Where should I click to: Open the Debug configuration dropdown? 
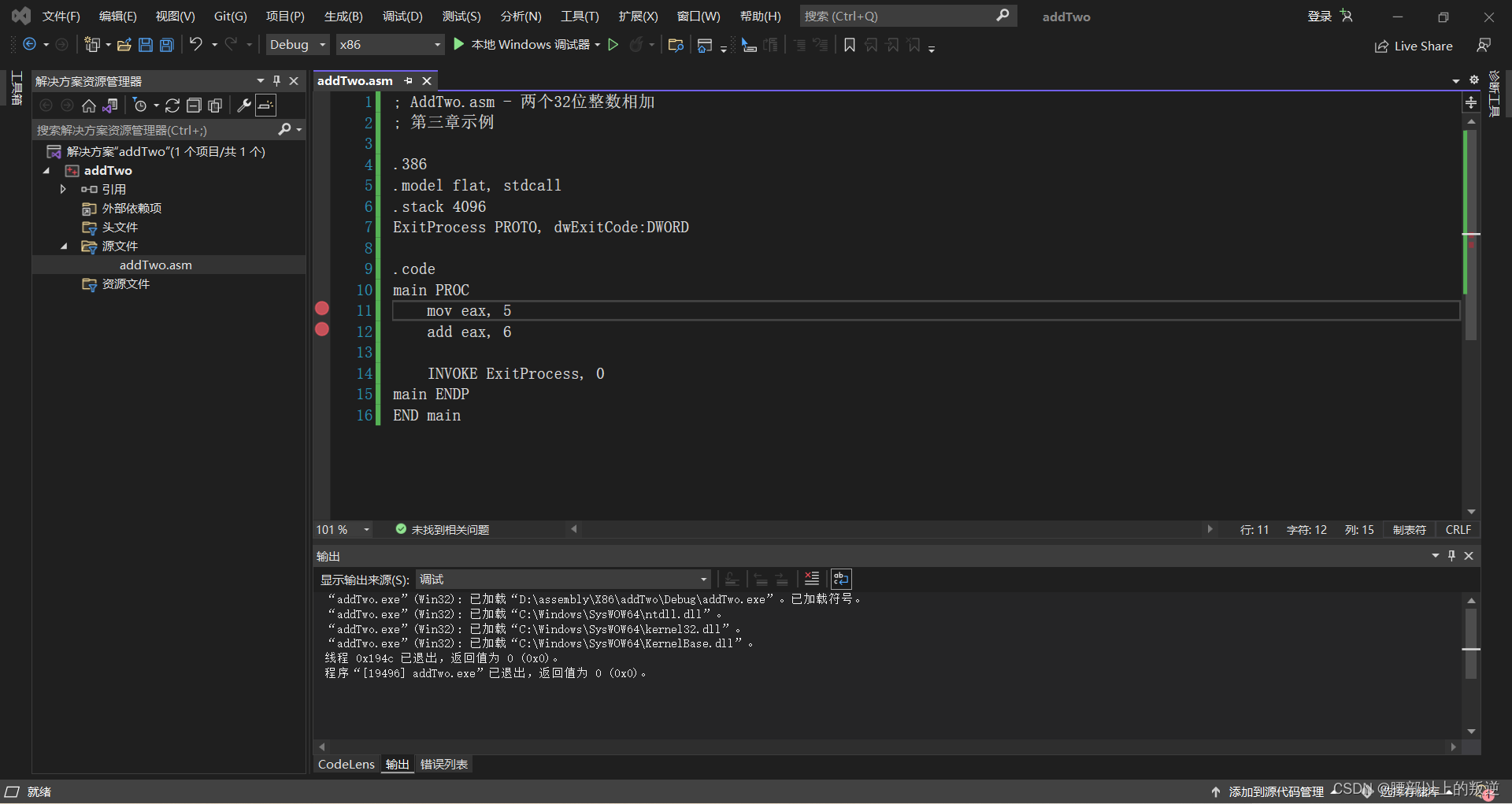(298, 45)
